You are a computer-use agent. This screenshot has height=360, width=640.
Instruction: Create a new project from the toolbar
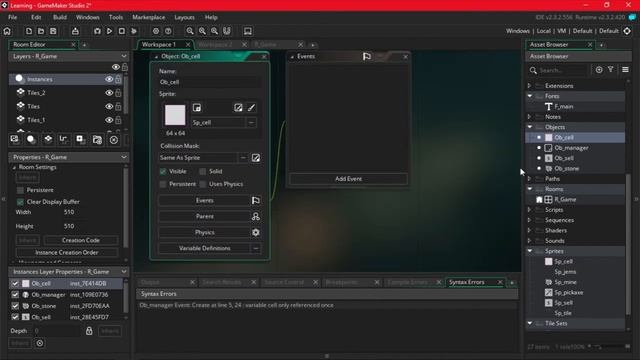(29, 31)
